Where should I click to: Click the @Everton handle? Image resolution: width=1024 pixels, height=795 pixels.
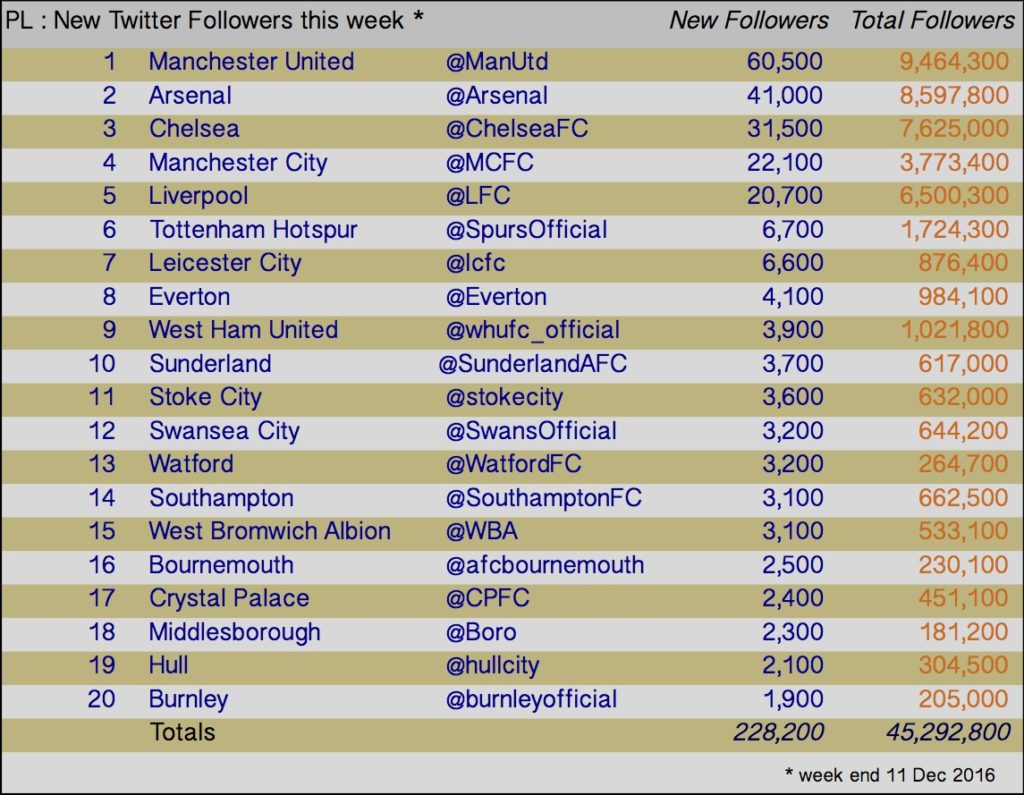(496, 297)
